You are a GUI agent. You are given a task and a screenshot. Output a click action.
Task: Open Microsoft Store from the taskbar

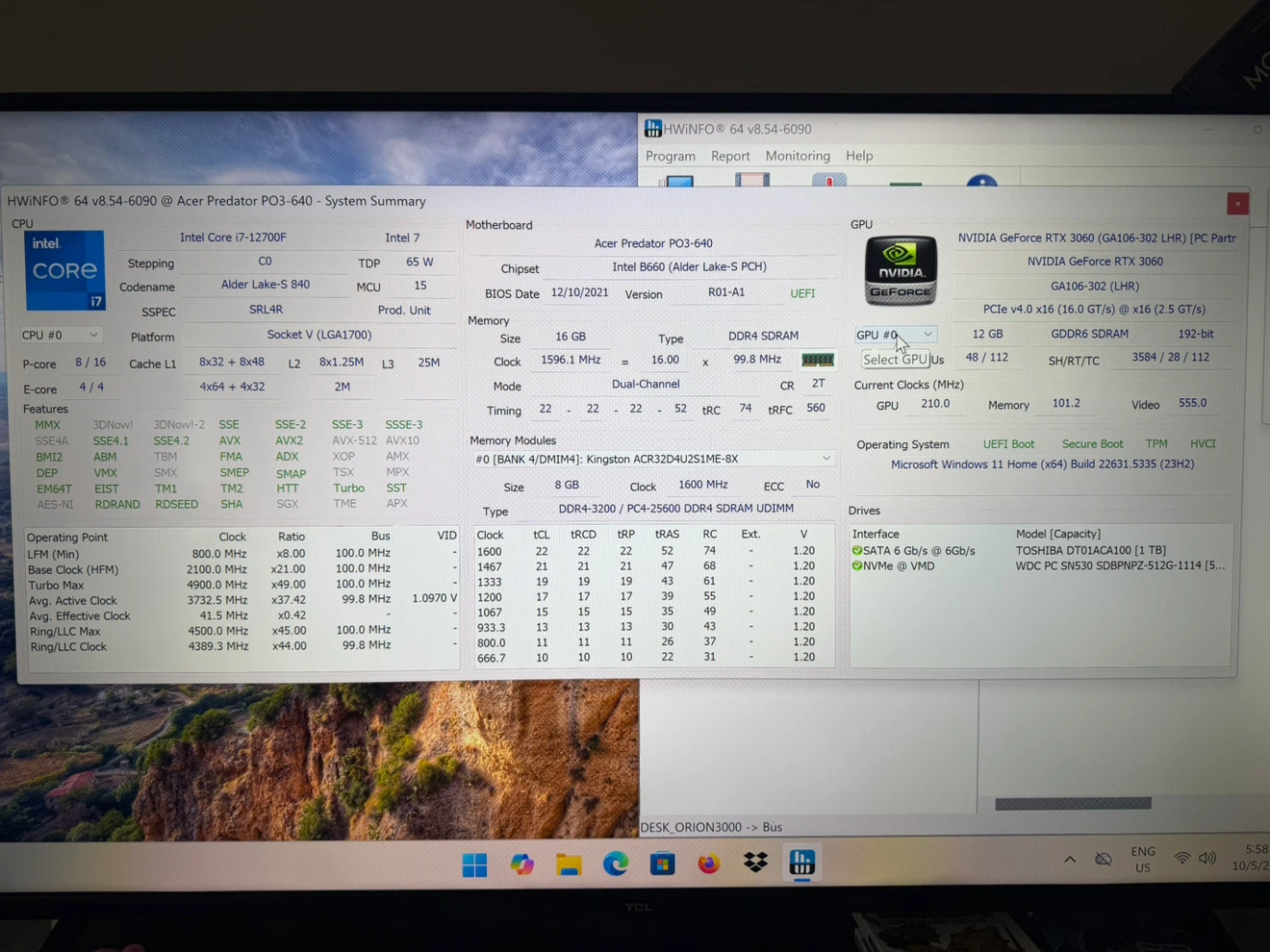point(662,864)
